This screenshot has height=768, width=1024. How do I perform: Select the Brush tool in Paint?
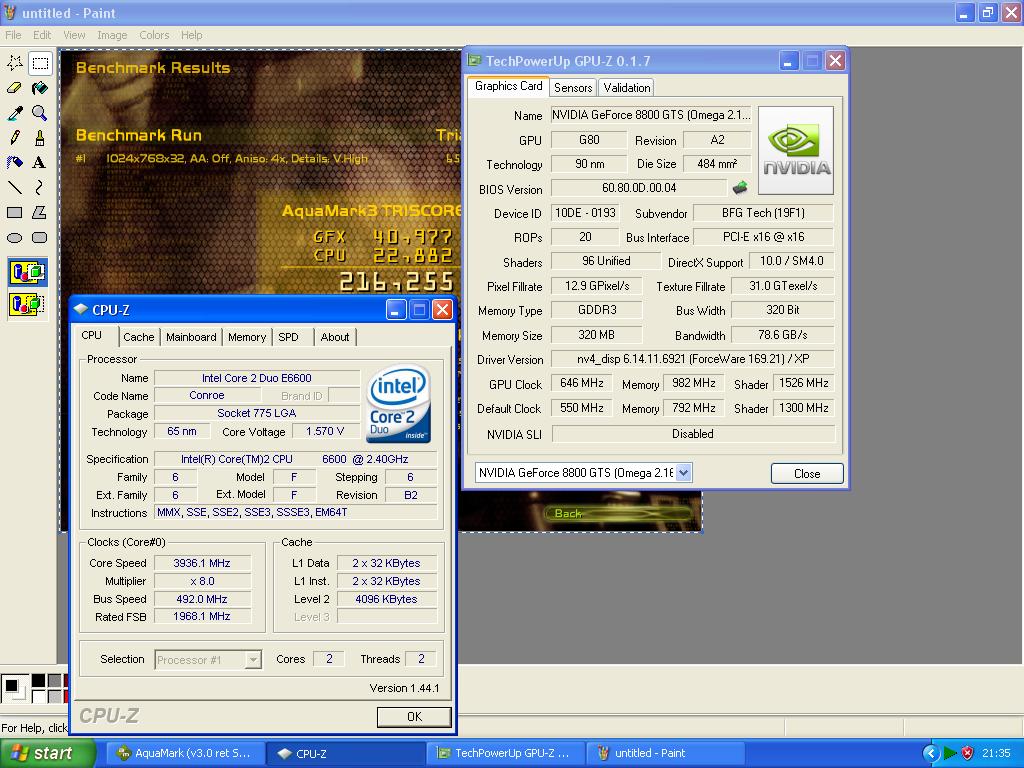pos(40,137)
